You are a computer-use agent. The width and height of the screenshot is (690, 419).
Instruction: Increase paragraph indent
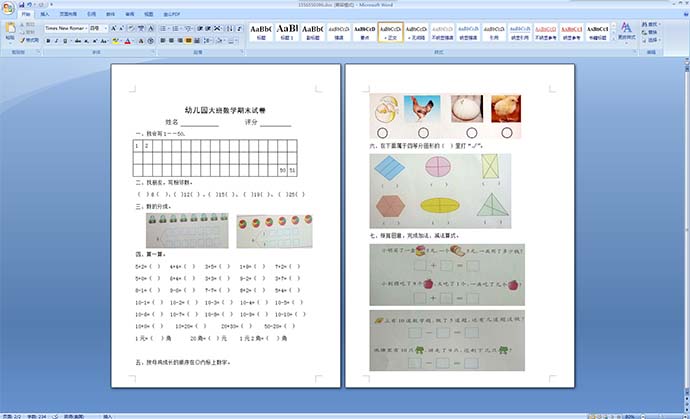209,28
